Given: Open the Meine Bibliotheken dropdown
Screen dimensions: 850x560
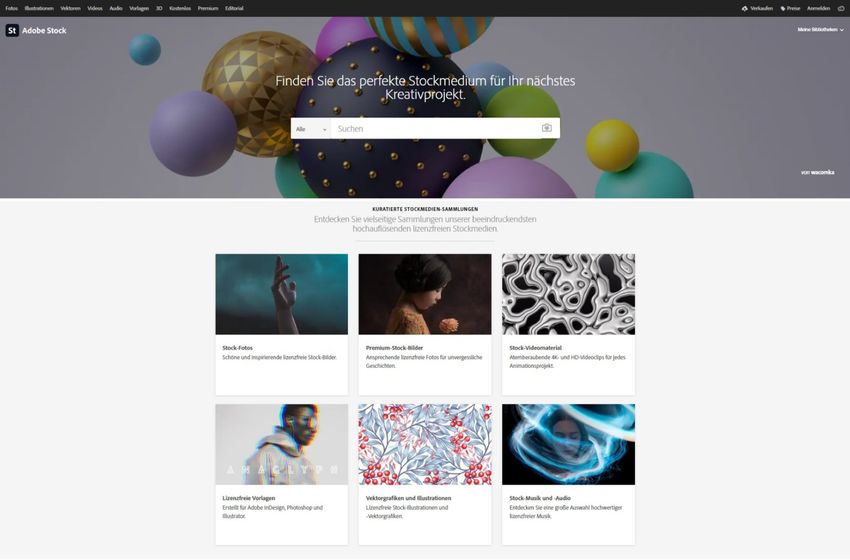Looking at the screenshot, I should (x=820, y=30).
